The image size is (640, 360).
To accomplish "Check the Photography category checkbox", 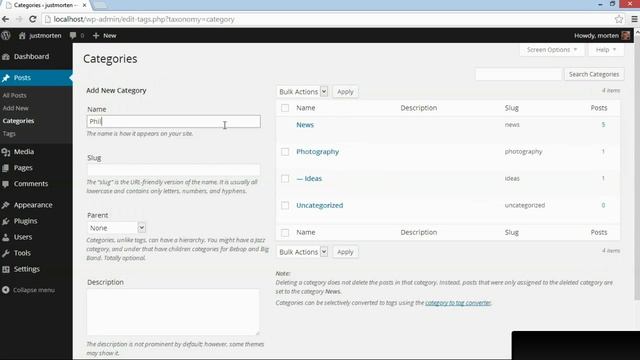I will pyautogui.click(x=285, y=152).
